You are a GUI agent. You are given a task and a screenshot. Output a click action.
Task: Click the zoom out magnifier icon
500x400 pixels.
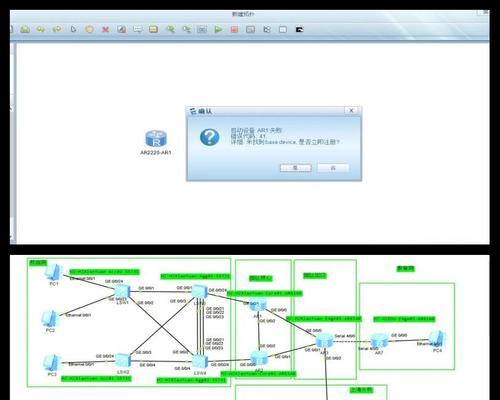tap(187, 29)
